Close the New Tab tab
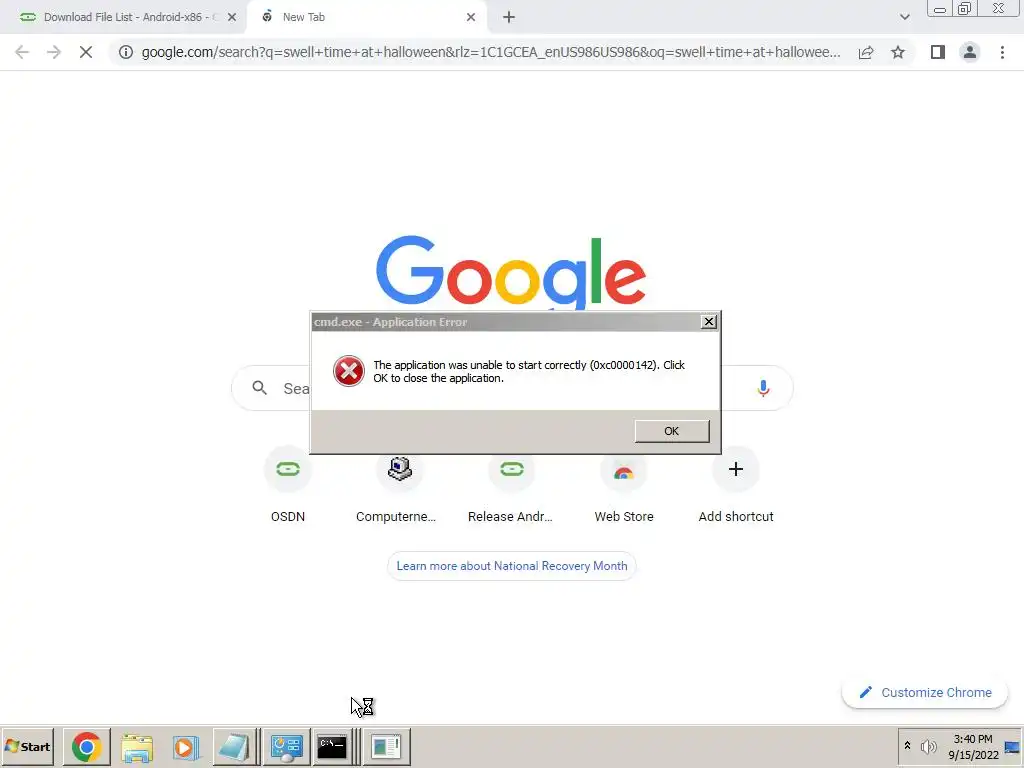 click(471, 17)
